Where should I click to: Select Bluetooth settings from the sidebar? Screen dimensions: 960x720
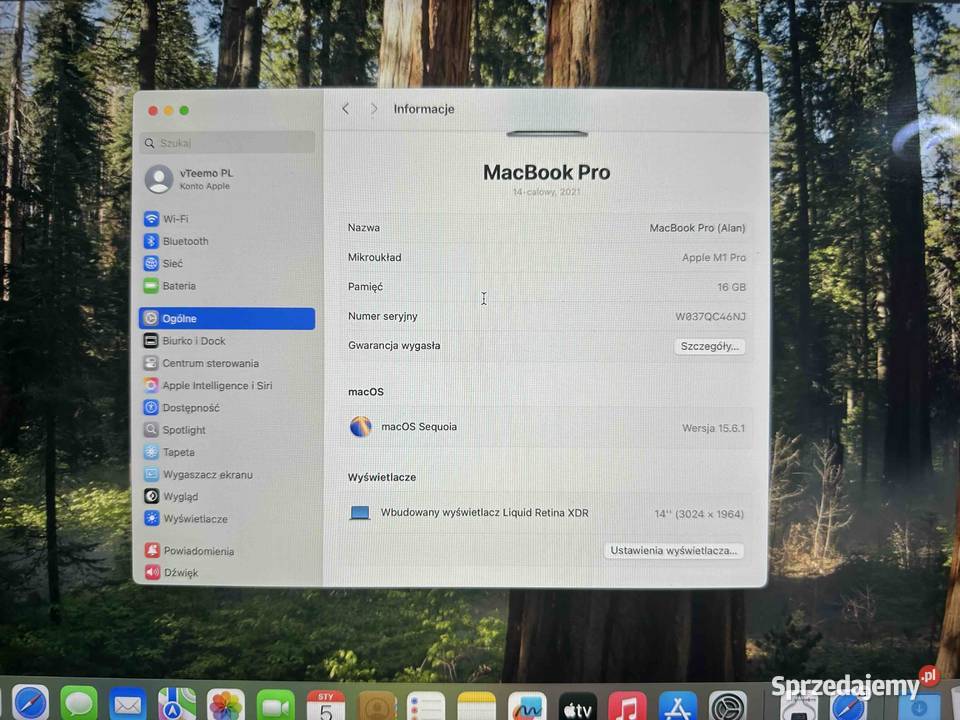pyautogui.click(x=186, y=241)
